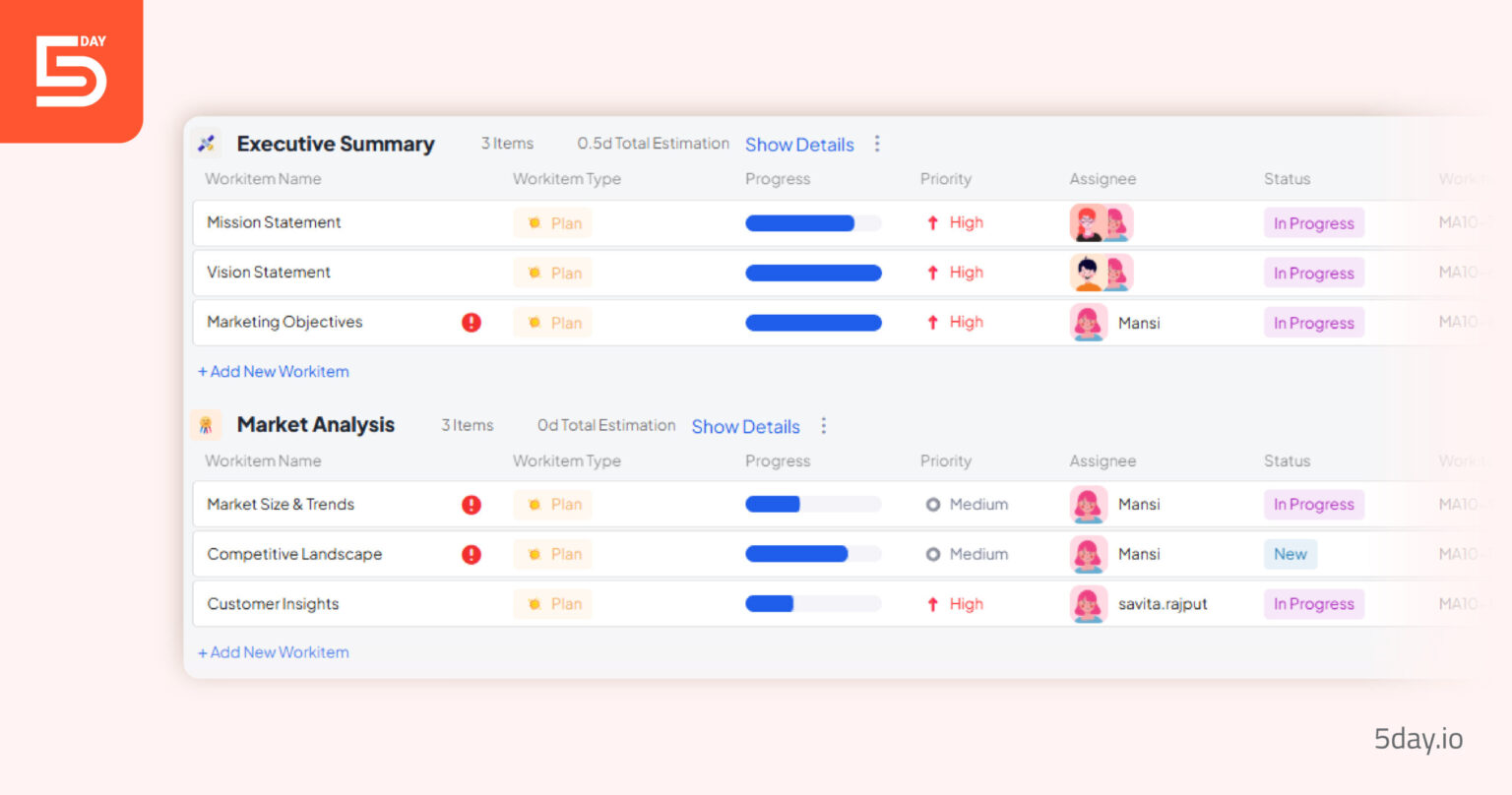
Task: Click savita.rajput's avatar in Customer Insights row
Action: (x=1088, y=604)
